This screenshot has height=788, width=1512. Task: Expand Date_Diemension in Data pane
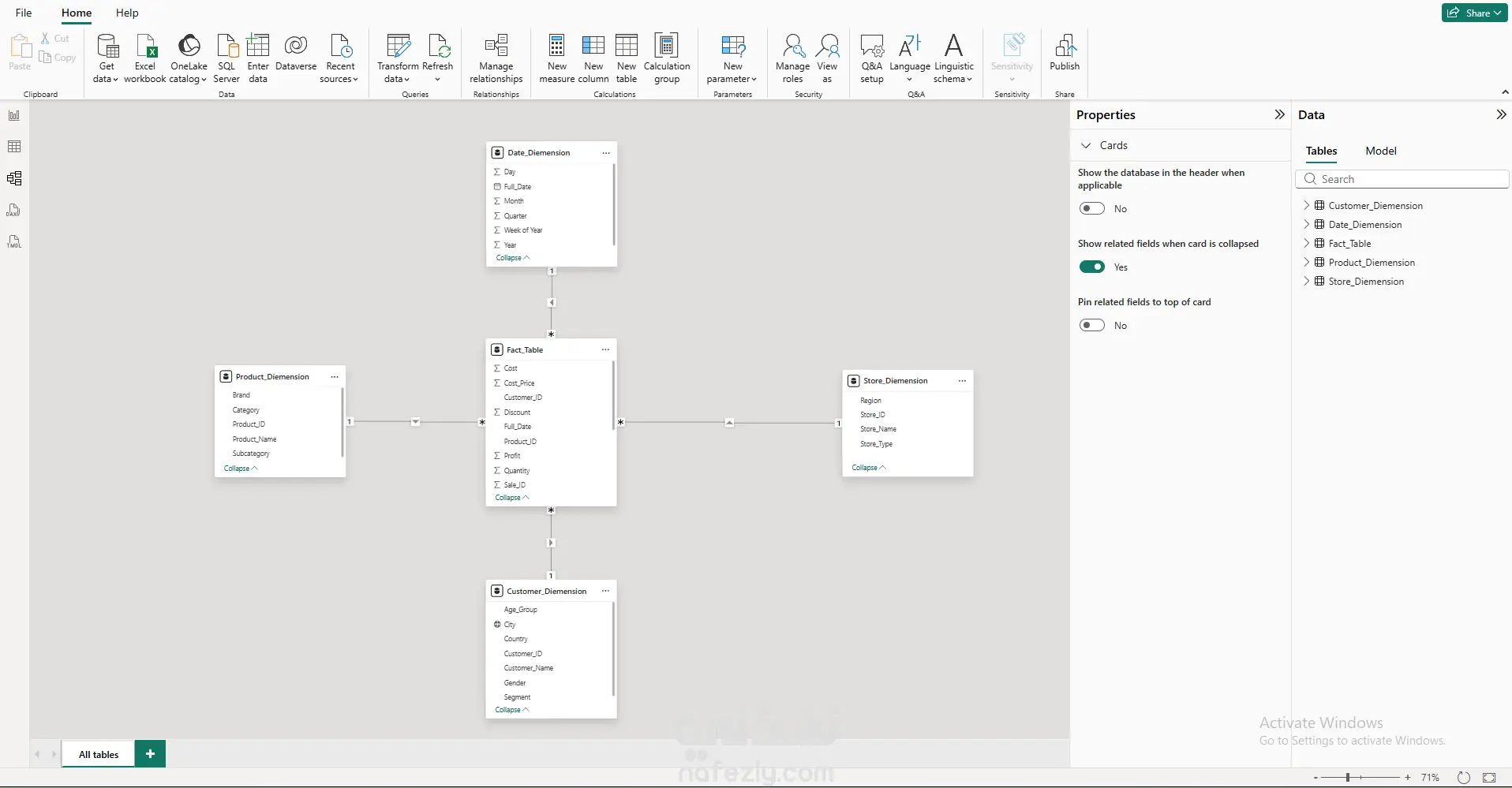click(1307, 224)
